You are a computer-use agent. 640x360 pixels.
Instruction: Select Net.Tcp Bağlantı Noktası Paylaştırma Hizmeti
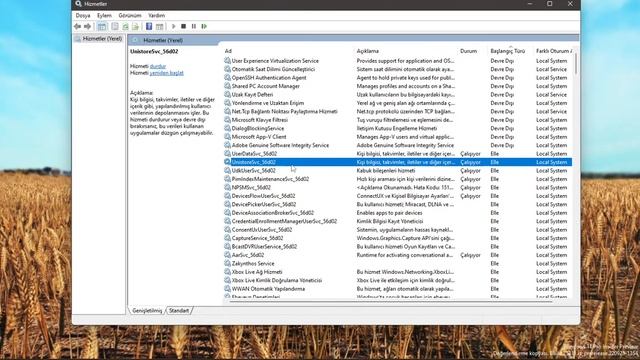(x=284, y=111)
